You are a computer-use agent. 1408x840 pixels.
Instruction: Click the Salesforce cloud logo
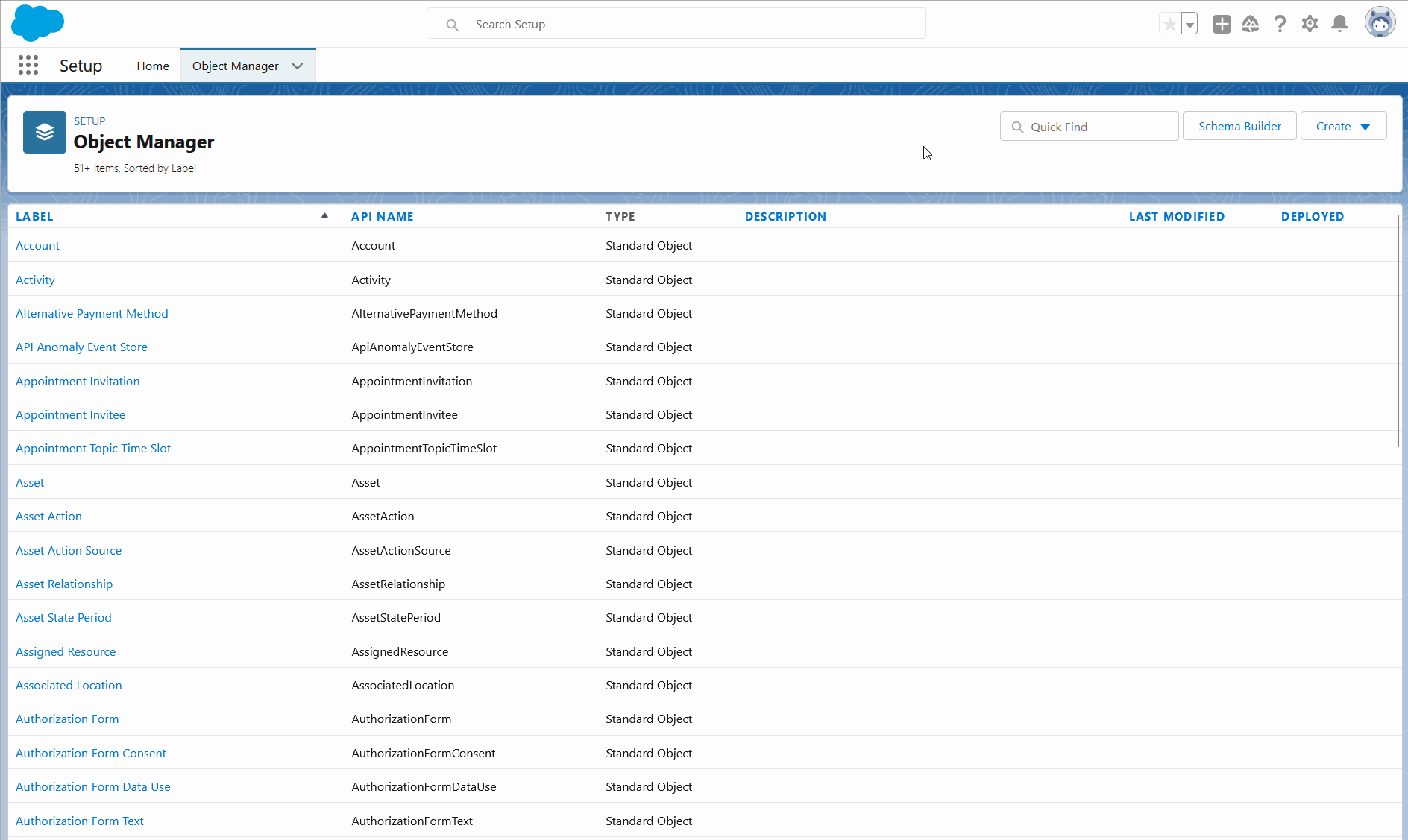pyautogui.click(x=37, y=23)
